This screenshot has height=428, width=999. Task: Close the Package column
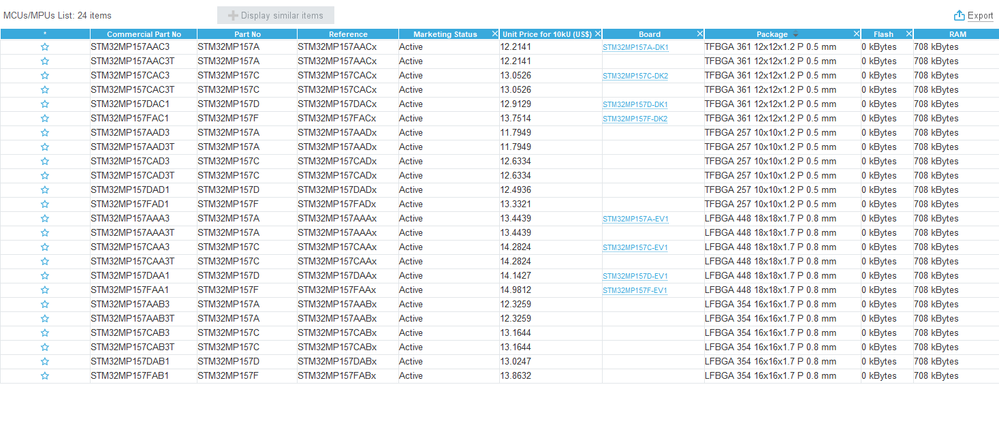tap(856, 34)
